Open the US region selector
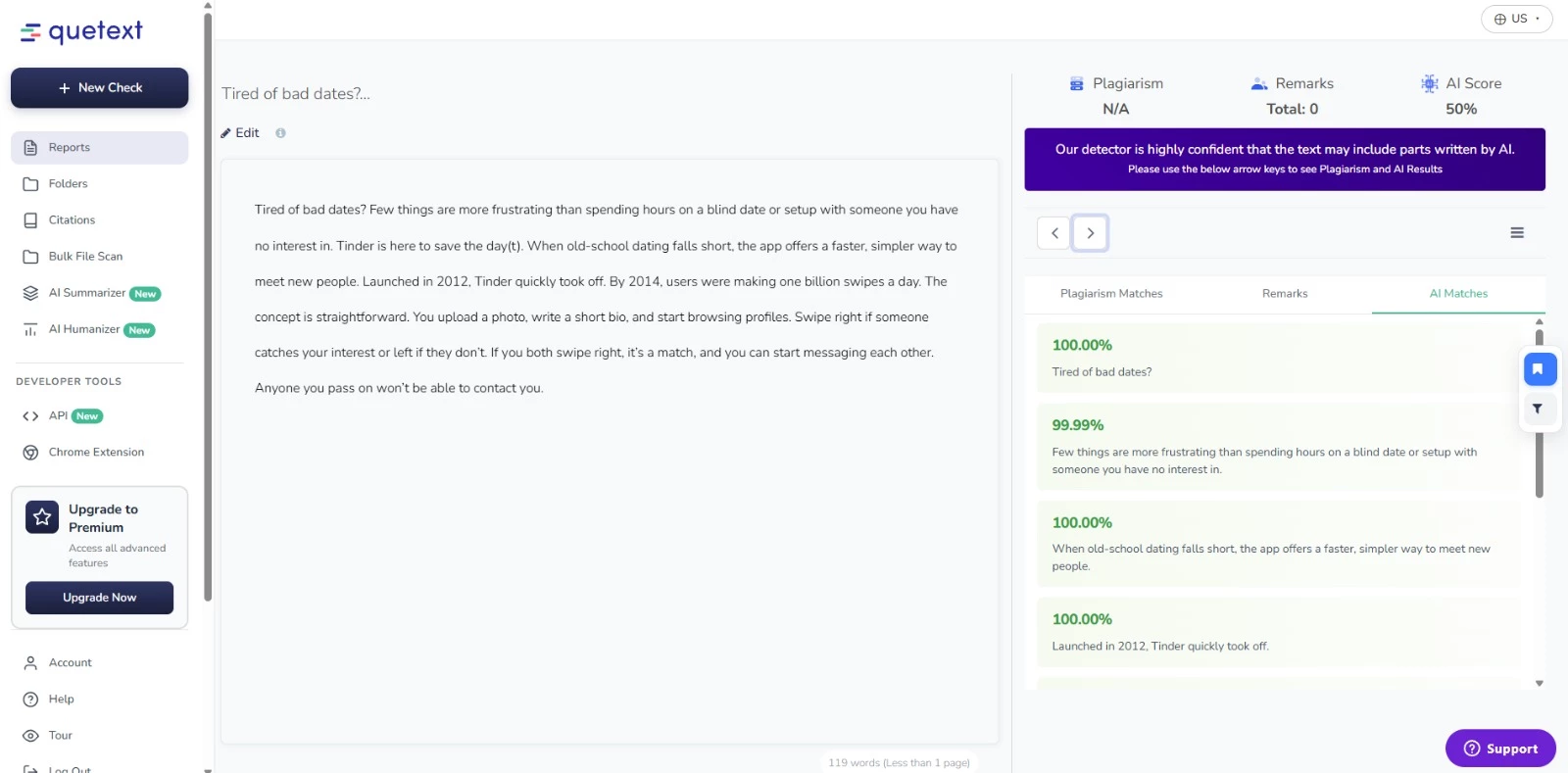Screen dimensions: 1568x773 1516,19
